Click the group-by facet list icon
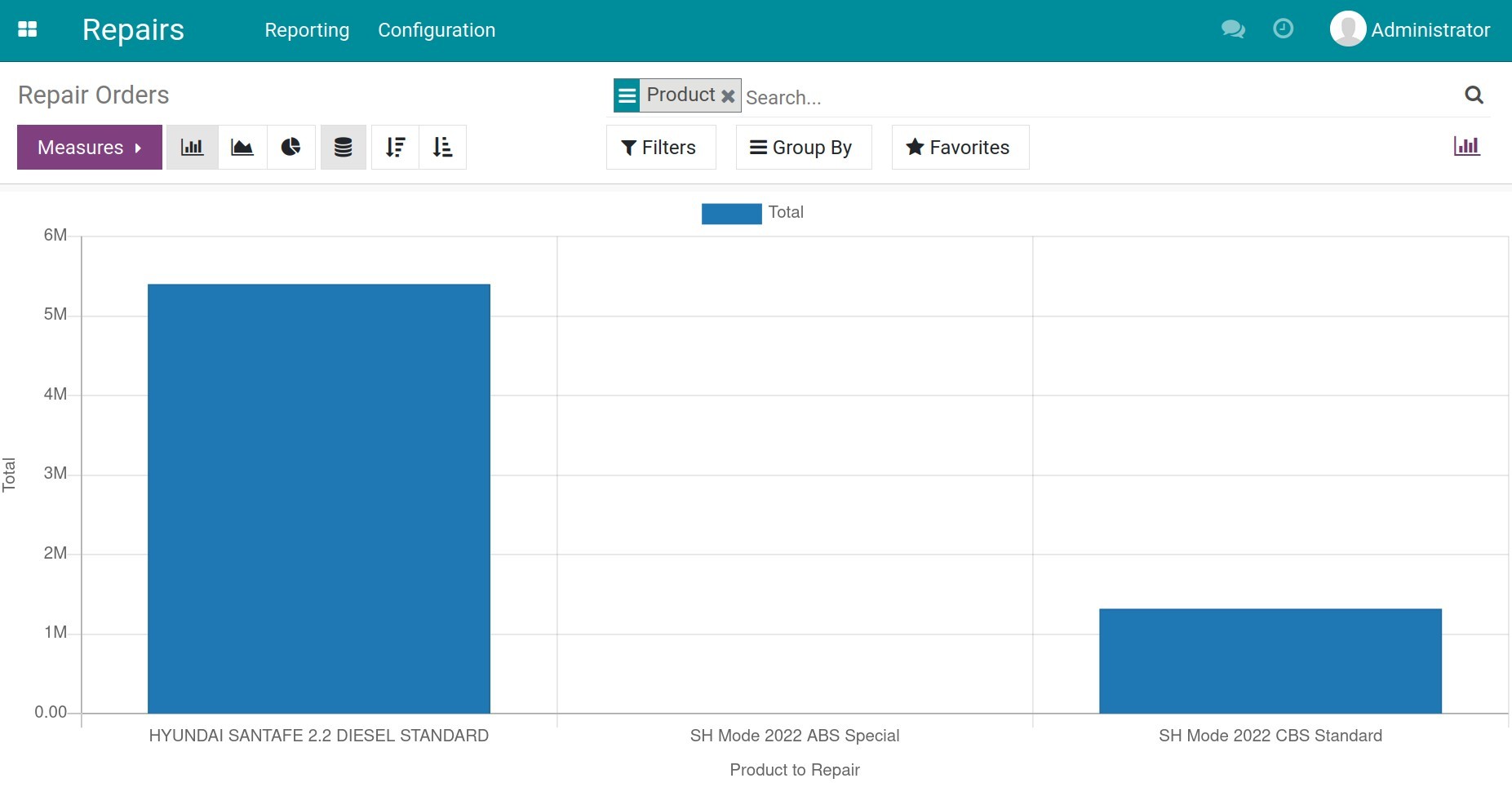The height and width of the screenshot is (787, 1512). (627, 95)
